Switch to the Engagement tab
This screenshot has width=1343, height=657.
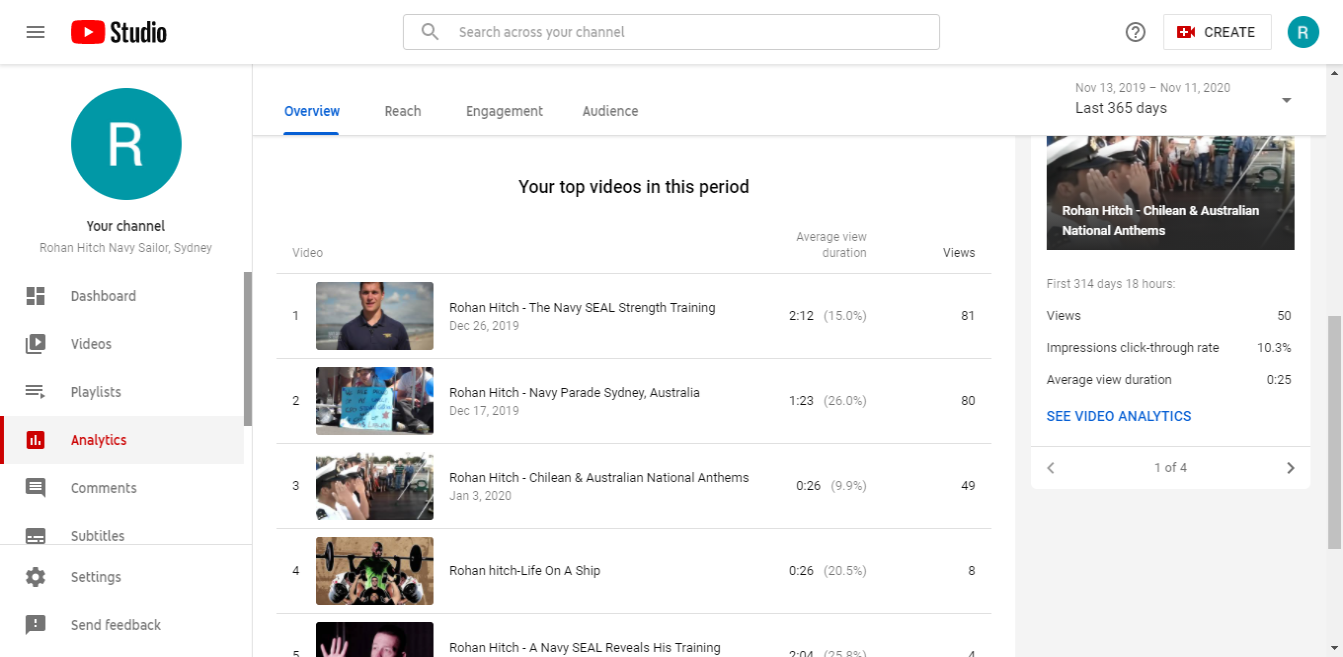click(504, 111)
